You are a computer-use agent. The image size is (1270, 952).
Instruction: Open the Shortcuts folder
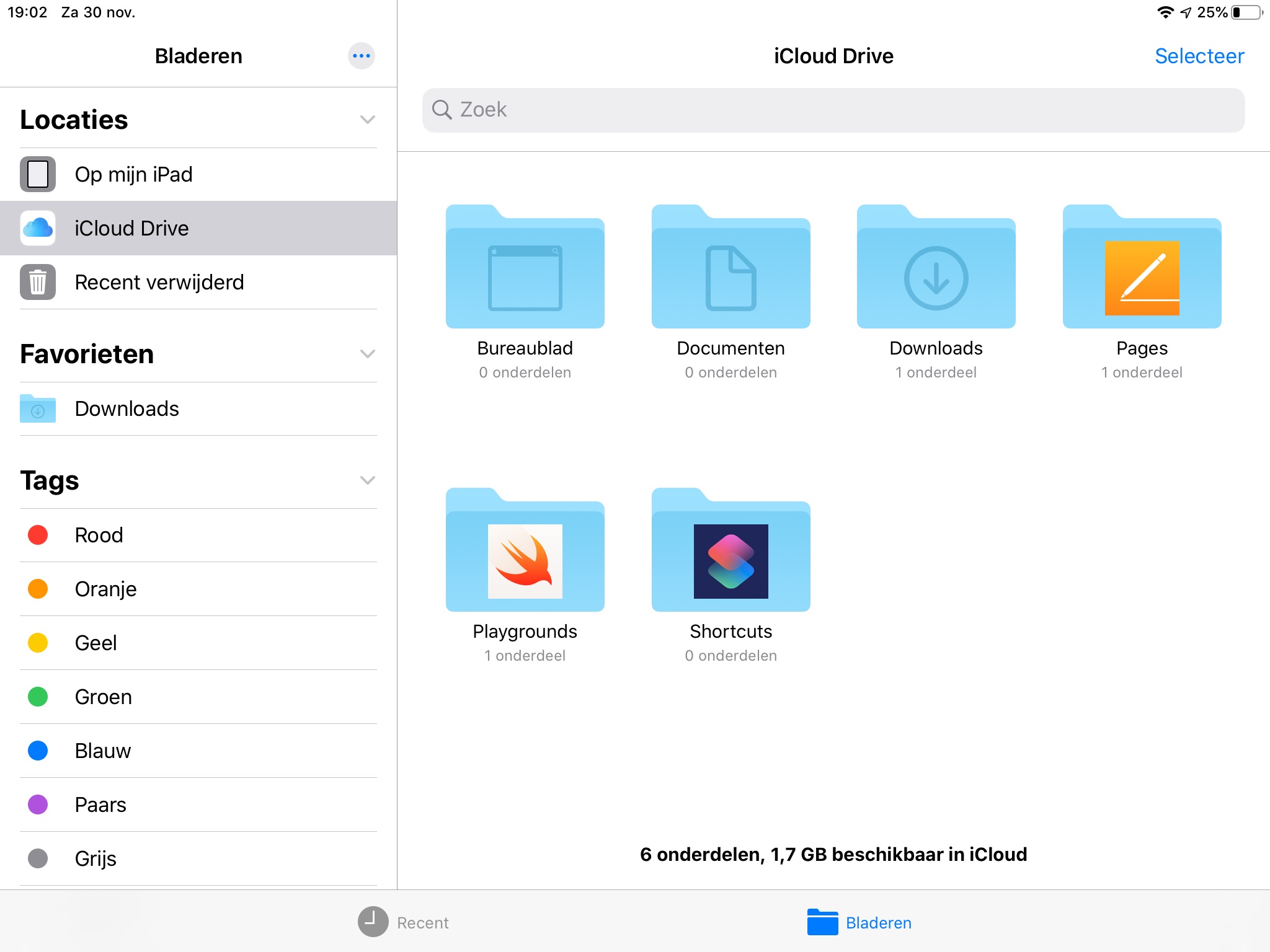pyautogui.click(x=730, y=551)
